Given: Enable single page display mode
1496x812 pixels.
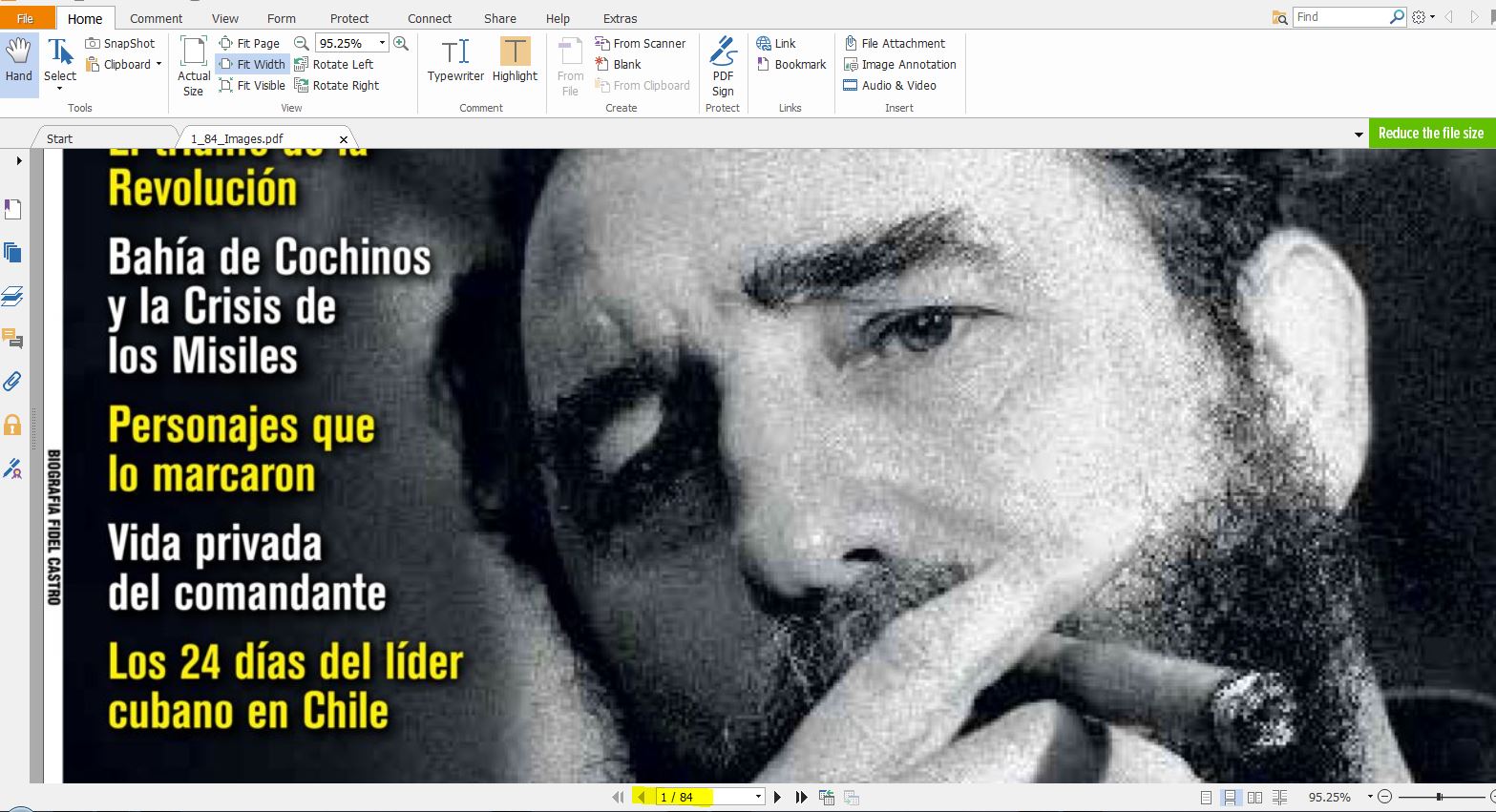Looking at the screenshot, I should (1206, 797).
